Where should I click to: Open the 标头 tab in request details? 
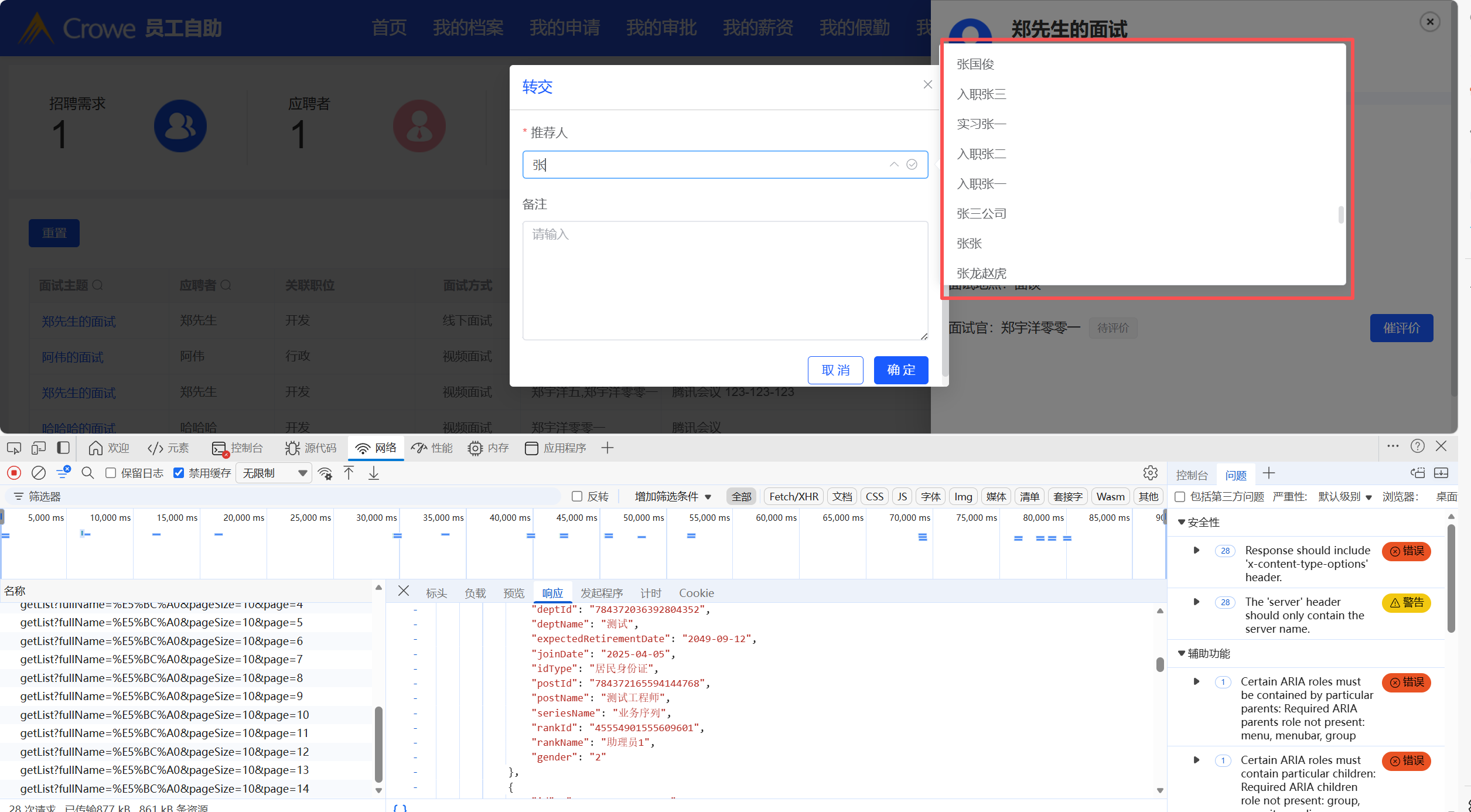(436, 593)
